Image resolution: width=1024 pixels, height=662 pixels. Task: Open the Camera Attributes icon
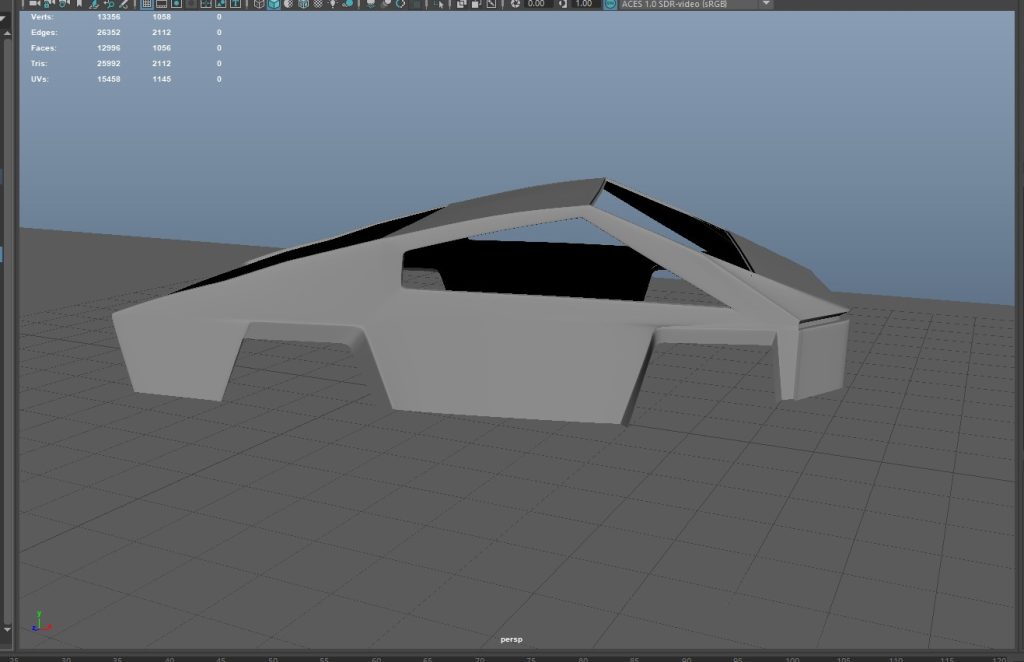pos(63,4)
